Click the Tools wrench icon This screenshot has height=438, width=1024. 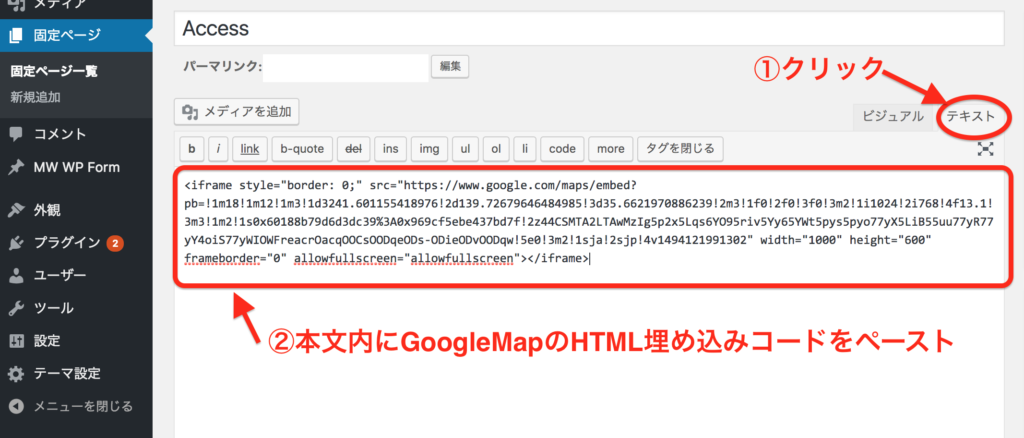pyautogui.click(x=16, y=308)
